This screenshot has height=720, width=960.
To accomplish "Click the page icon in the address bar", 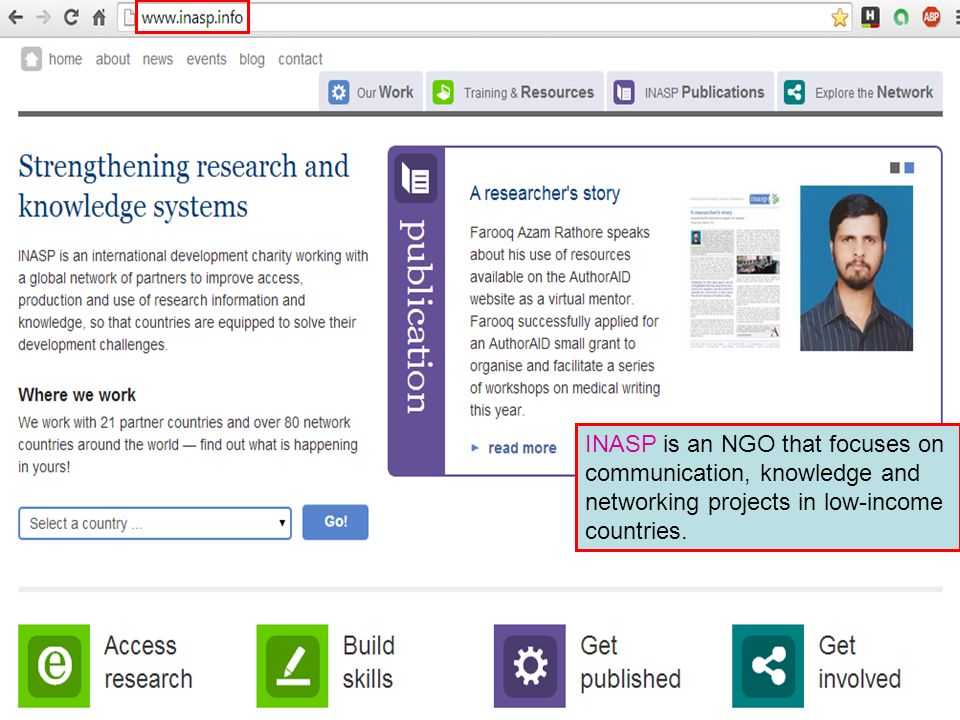I will click(129, 18).
